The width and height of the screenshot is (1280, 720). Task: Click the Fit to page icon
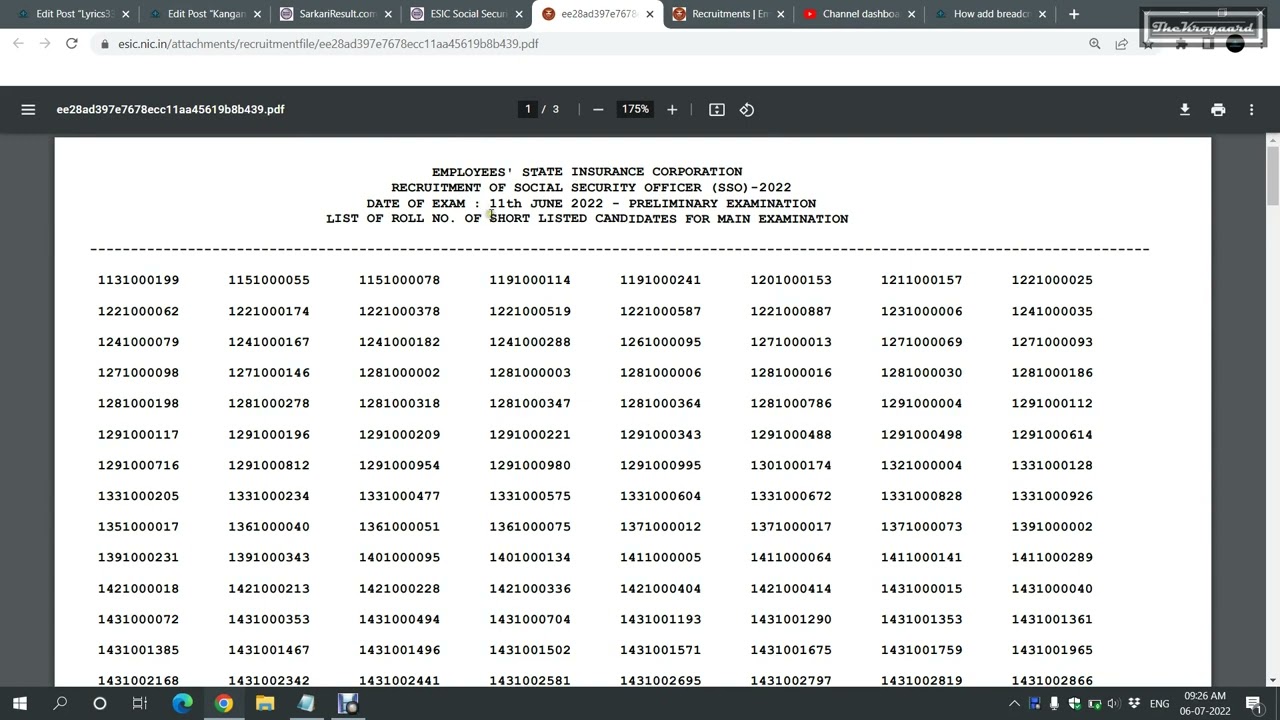717,109
